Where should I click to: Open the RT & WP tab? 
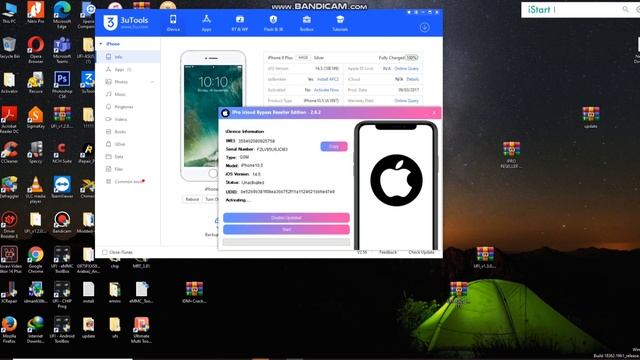240,23
